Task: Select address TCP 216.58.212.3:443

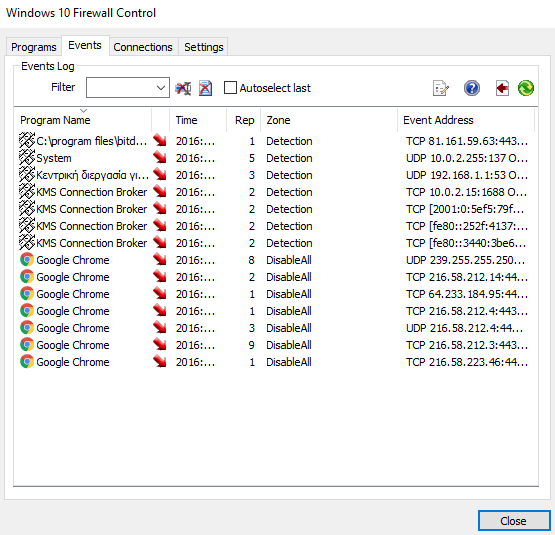Action: [467, 345]
